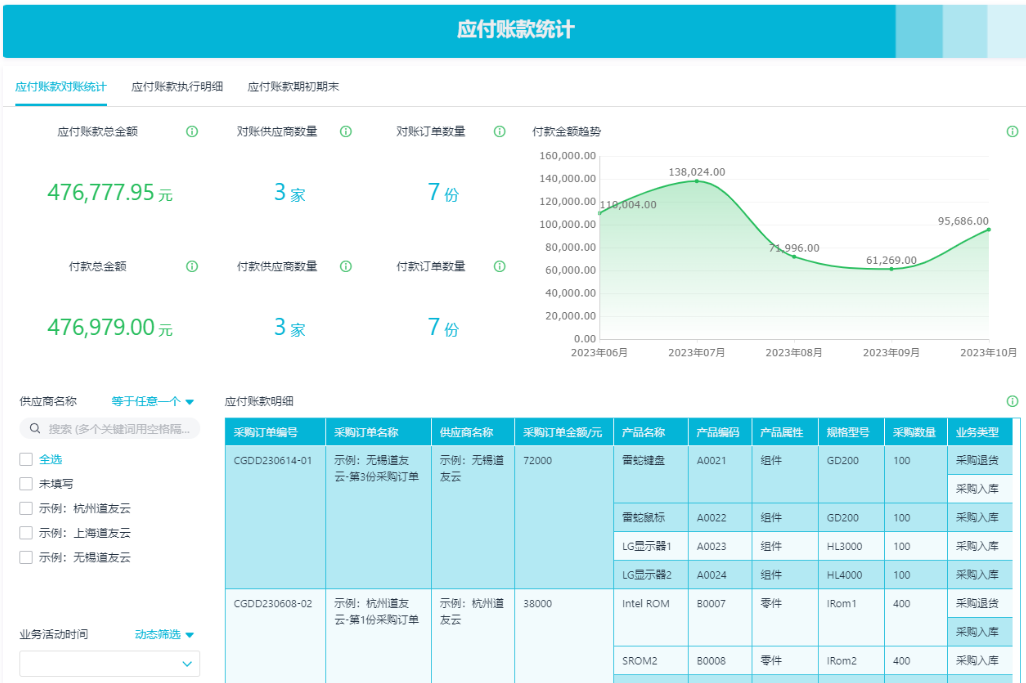This screenshot has height=683, width=1026.
Task: Tick the 示例：杭州道友云 supplier checkbox
Action: click(x=26, y=508)
